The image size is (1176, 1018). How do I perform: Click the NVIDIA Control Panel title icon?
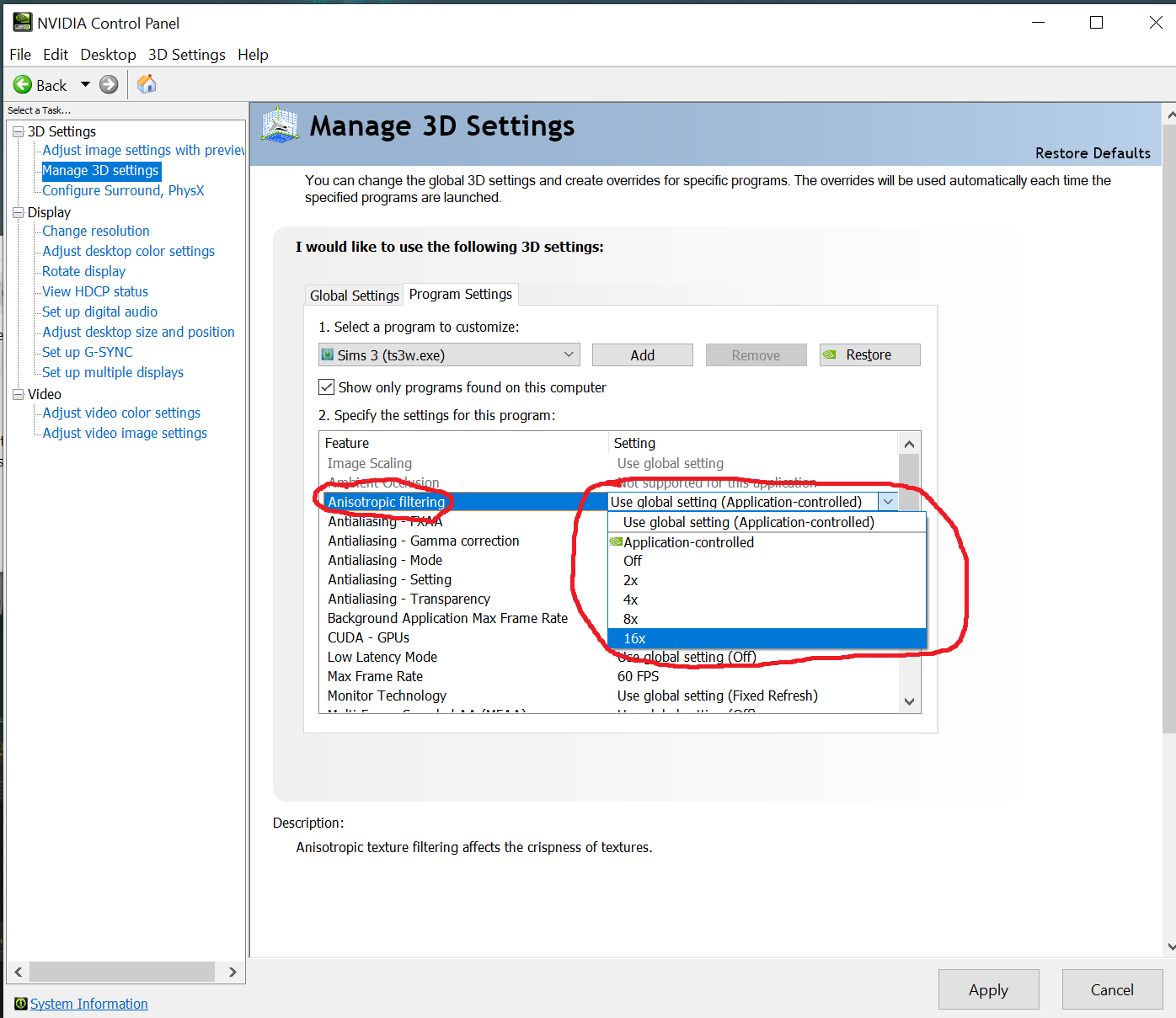click(x=22, y=23)
